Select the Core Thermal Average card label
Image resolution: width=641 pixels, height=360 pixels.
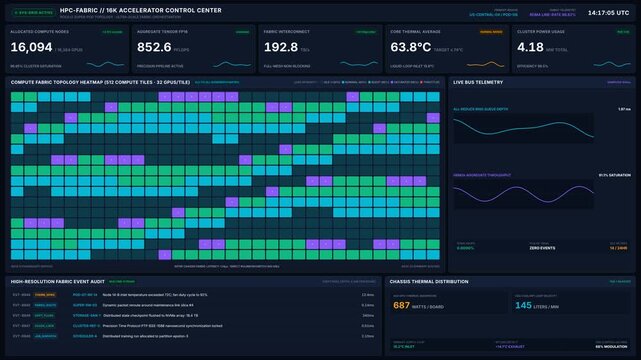[415, 32]
